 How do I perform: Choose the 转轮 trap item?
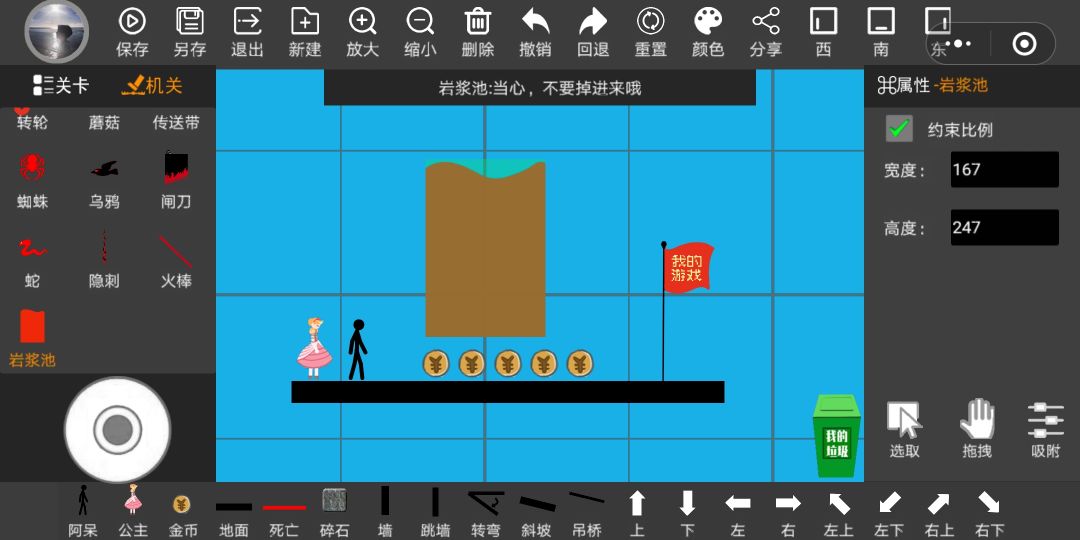[x=32, y=122]
